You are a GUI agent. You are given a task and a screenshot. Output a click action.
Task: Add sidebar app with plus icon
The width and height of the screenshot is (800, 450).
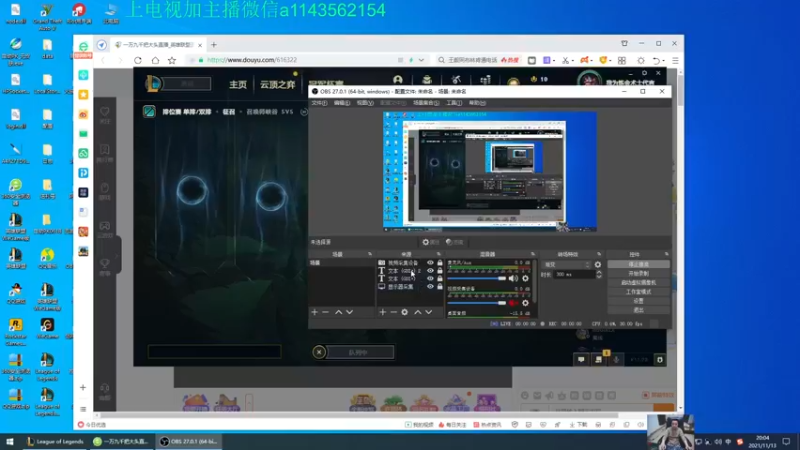coord(83,388)
